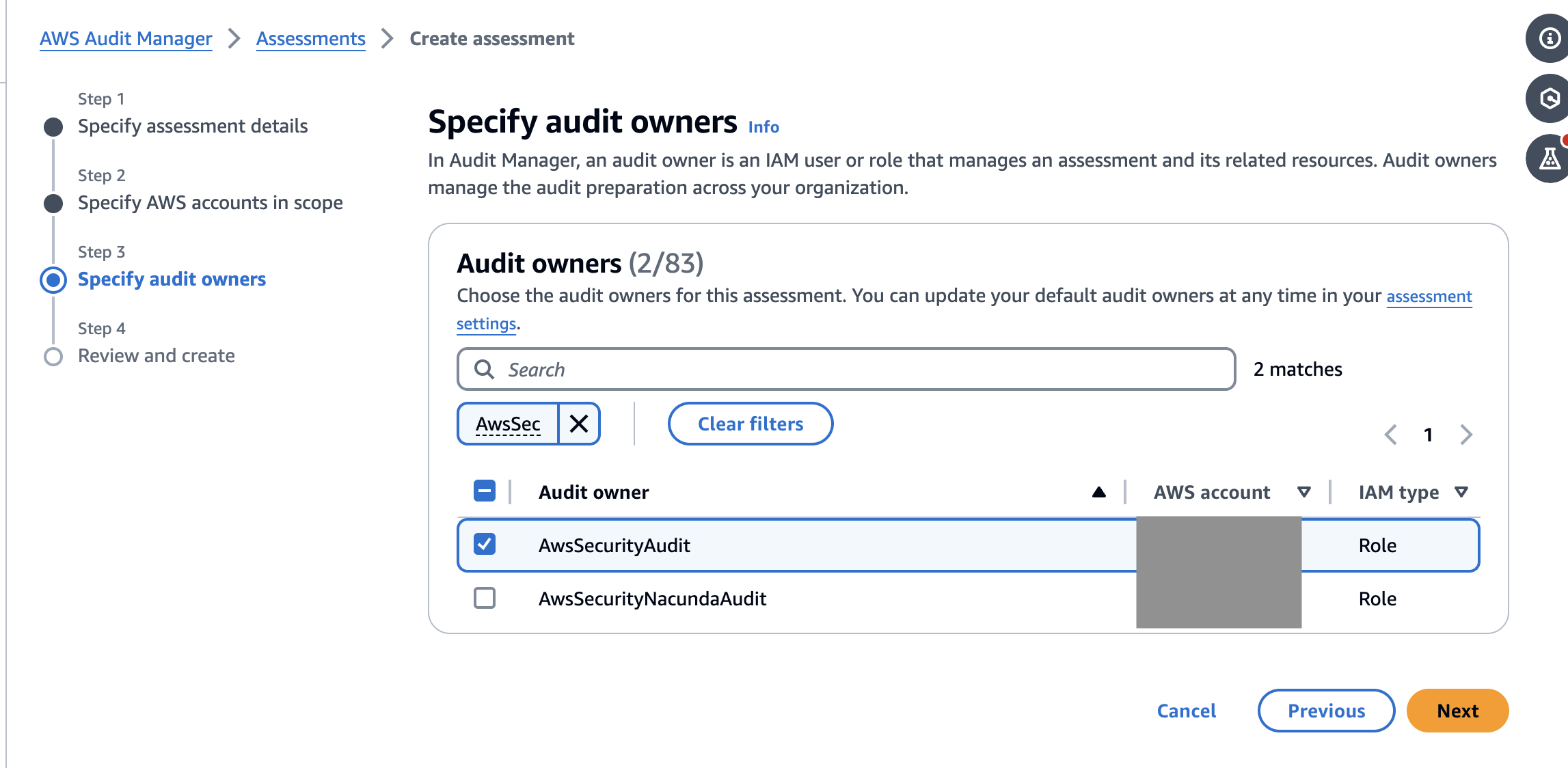Sort by AWS account column arrow

pyautogui.click(x=1303, y=492)
